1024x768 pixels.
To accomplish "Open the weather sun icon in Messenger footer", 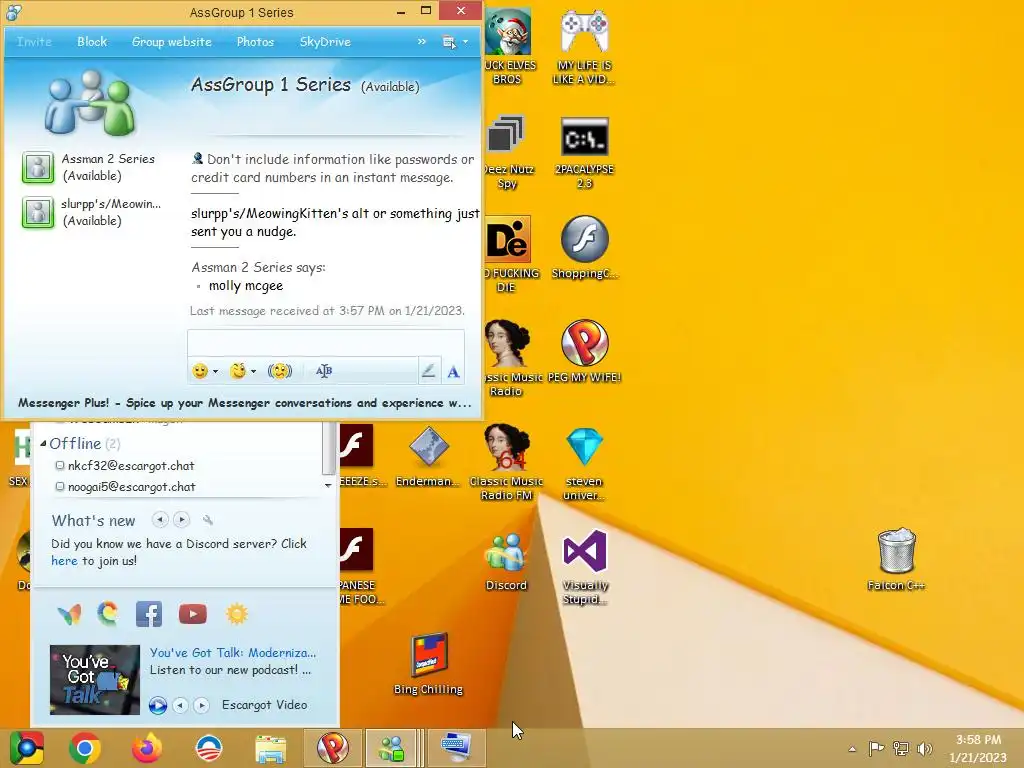I will 236,614.
